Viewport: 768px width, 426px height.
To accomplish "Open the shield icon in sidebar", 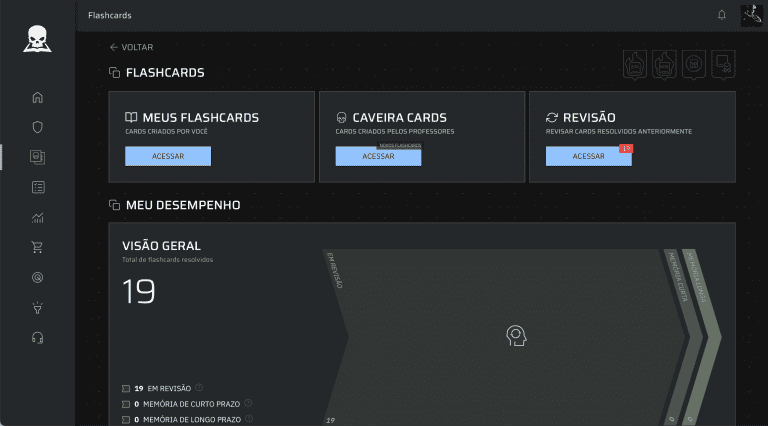I will [x=38, y=127].
